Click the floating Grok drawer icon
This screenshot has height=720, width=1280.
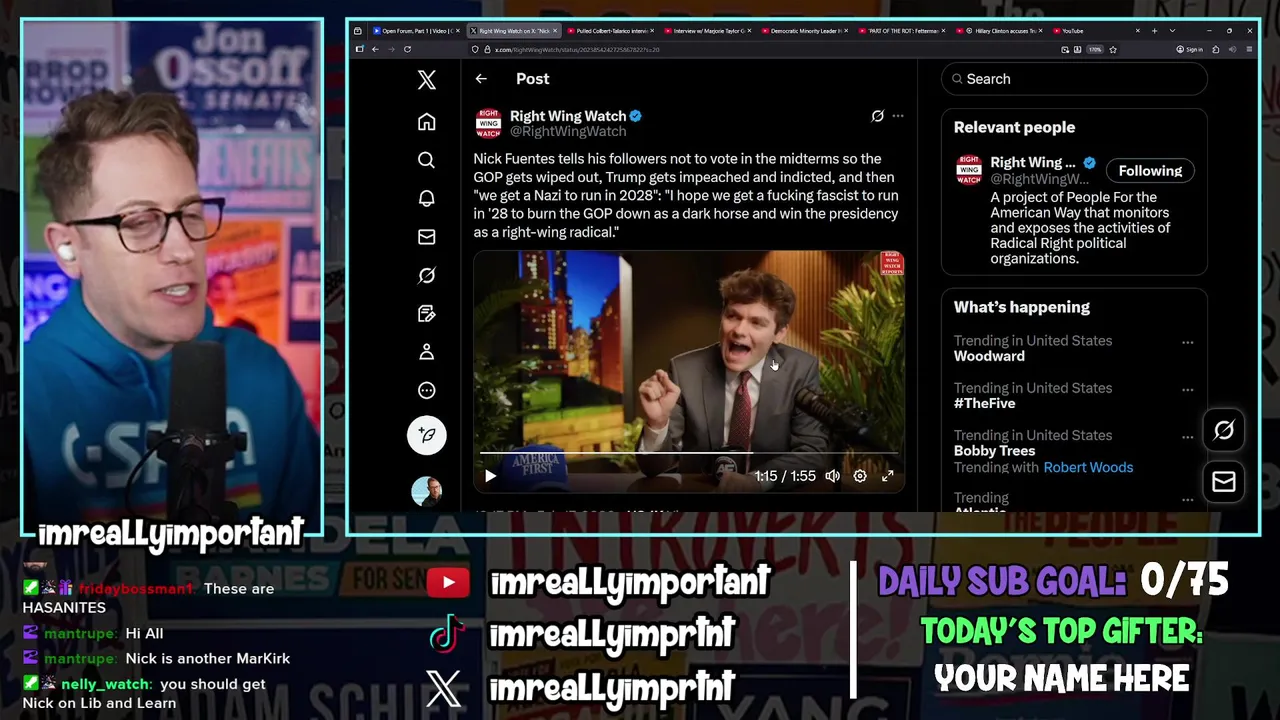point(1224,431)
